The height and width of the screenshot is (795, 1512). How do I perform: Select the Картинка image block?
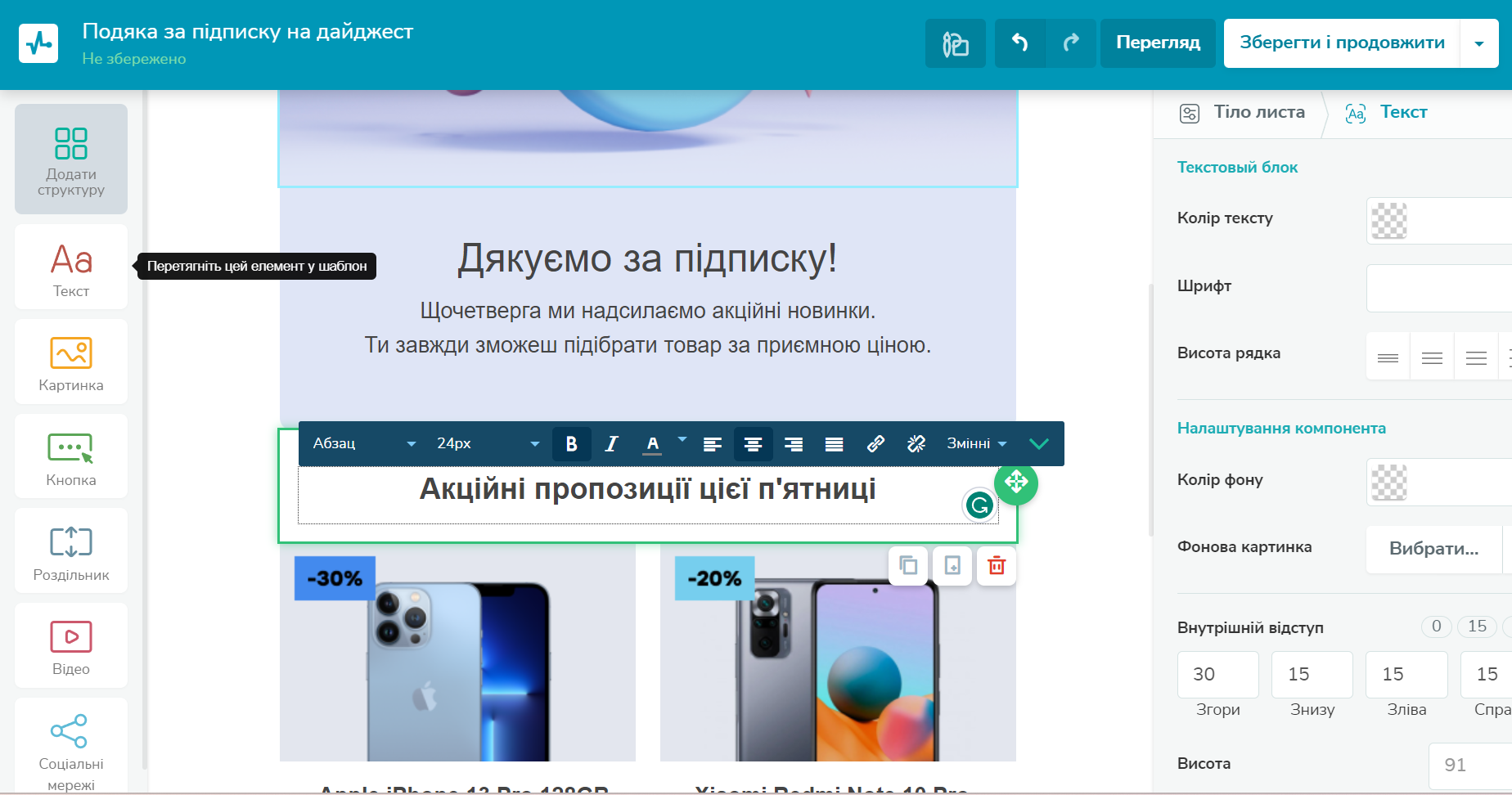71,362
